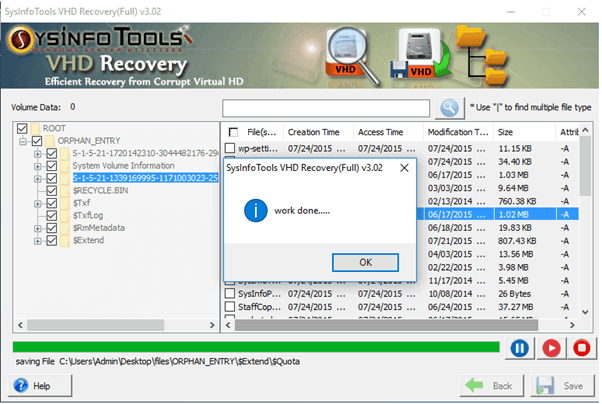Click the 26 Bytes size cell
Image resolution: width=602 pixels, height=404 pixels.
514,294
